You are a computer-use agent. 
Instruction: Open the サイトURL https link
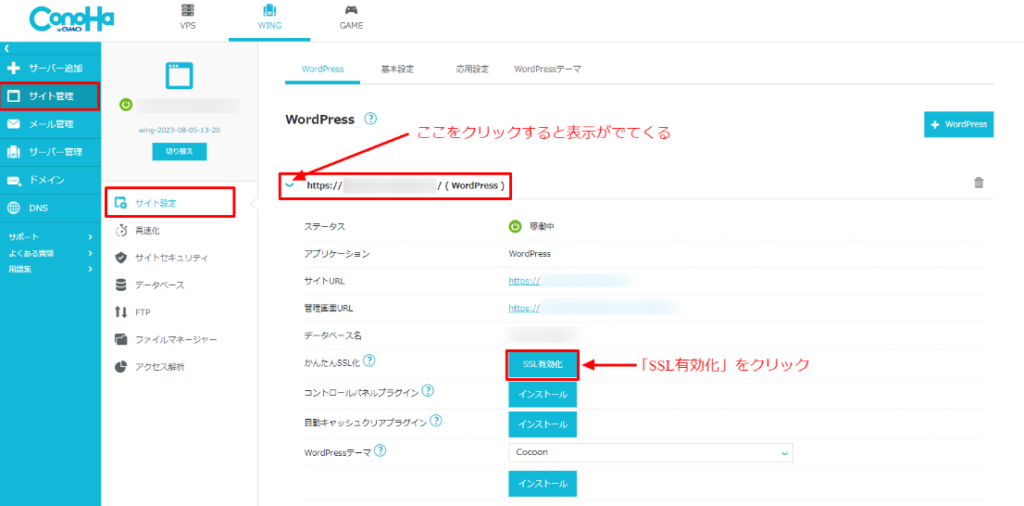[x=524, y=281]
